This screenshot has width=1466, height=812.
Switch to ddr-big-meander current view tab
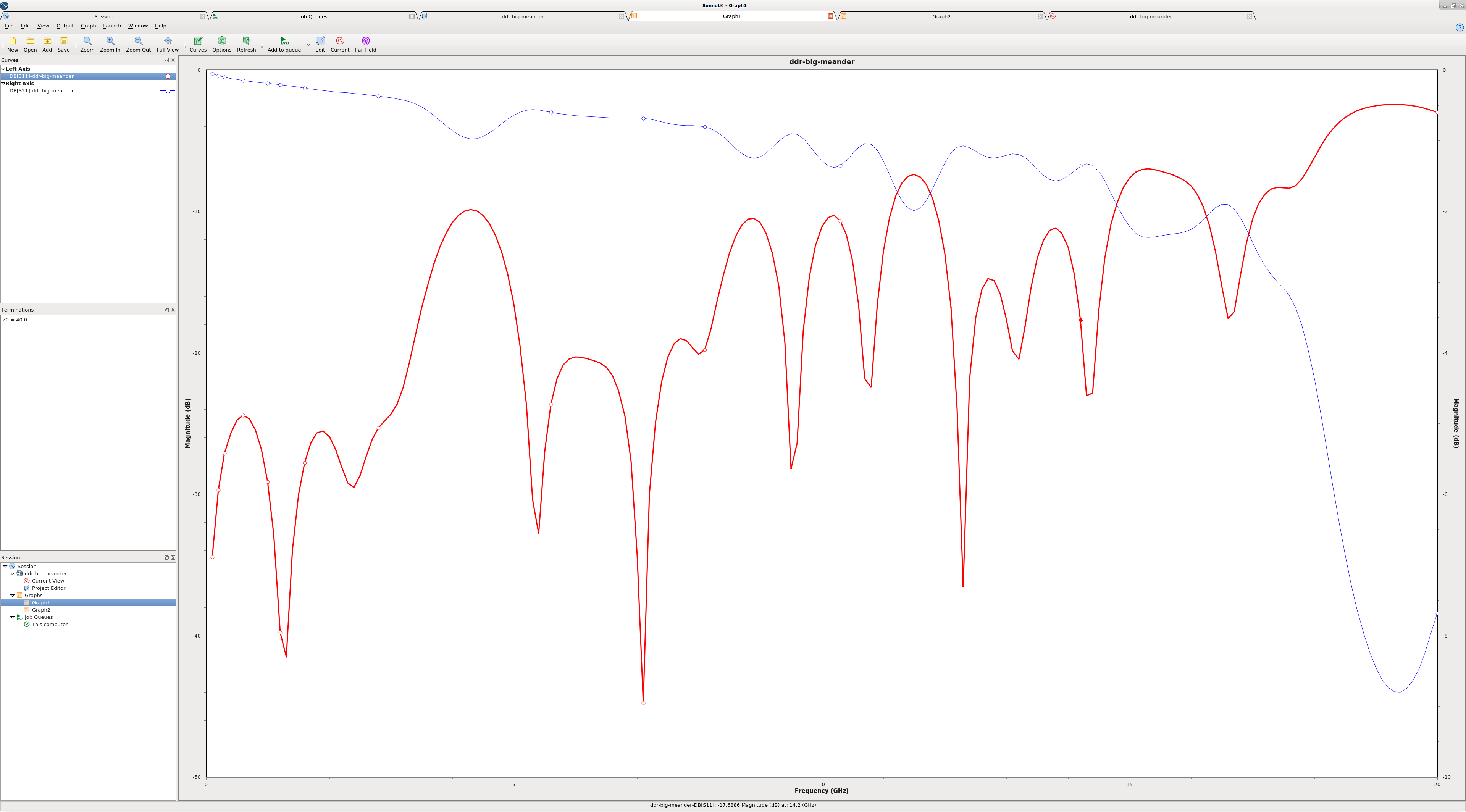pos(1151,16)
